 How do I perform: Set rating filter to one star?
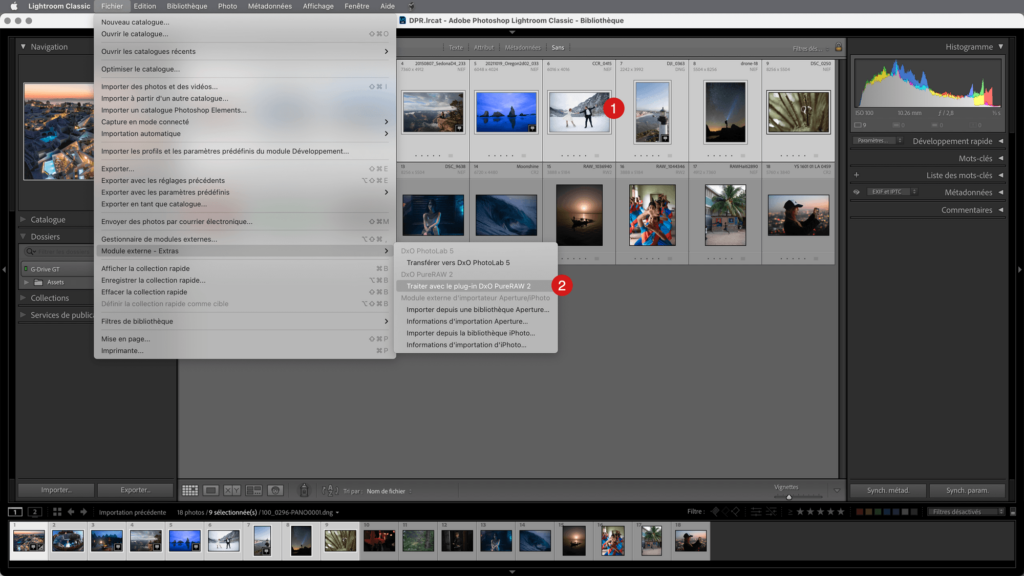pyautogui.click(x=800, y=511)
